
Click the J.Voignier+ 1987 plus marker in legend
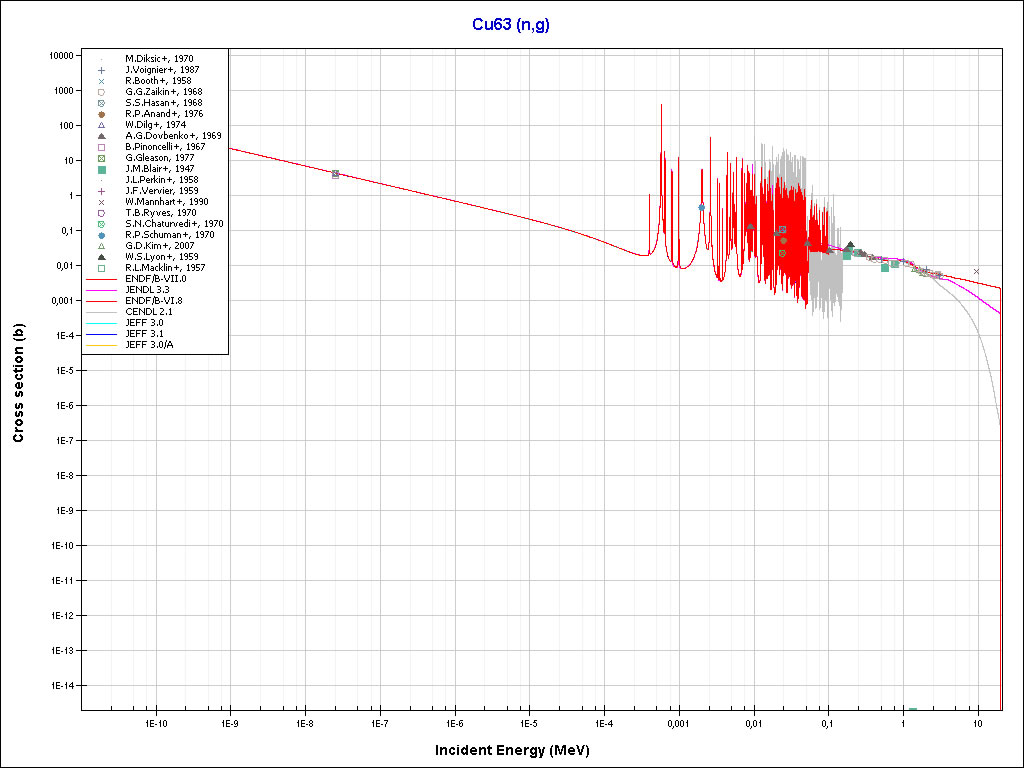click(101, 70)
